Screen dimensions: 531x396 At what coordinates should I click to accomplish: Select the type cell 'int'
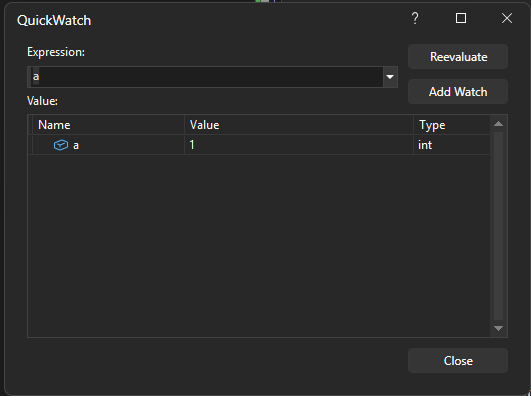pos(452,145)
